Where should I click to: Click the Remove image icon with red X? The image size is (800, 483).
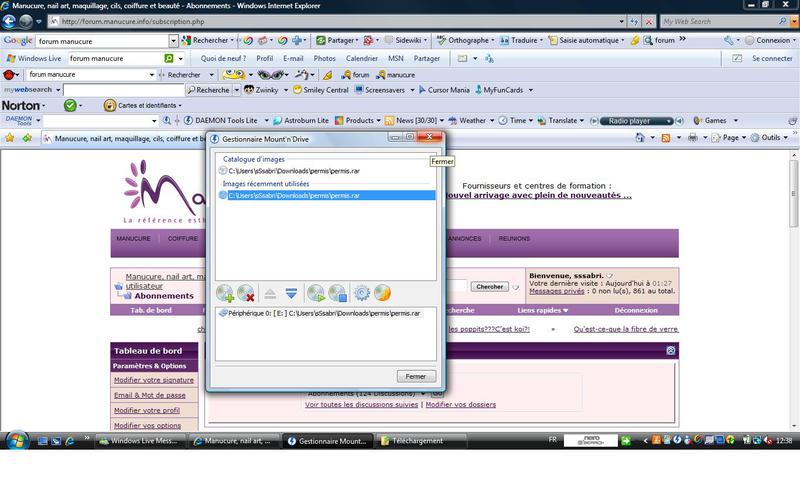(246, 293)
